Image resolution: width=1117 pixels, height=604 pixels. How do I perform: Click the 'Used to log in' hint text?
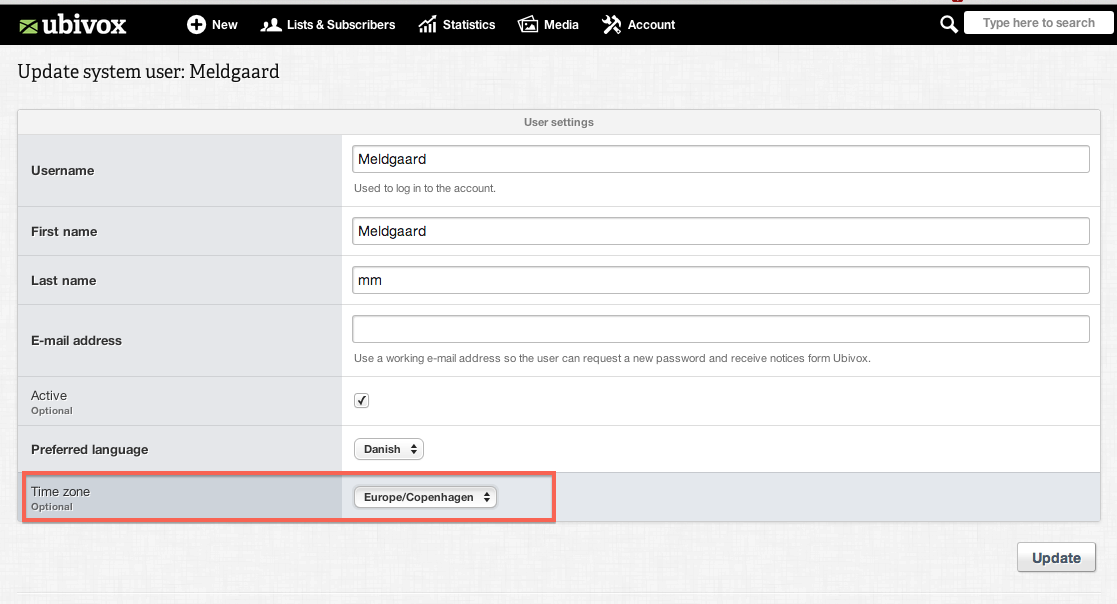[425, 188]
